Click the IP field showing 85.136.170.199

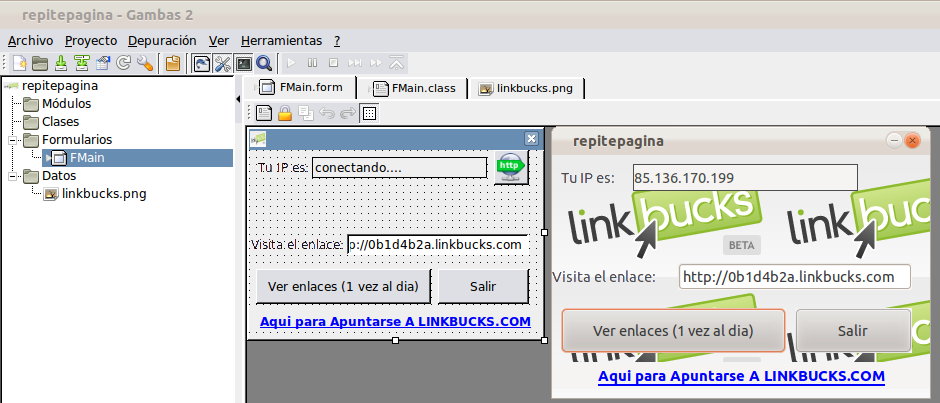click(745, 178)
